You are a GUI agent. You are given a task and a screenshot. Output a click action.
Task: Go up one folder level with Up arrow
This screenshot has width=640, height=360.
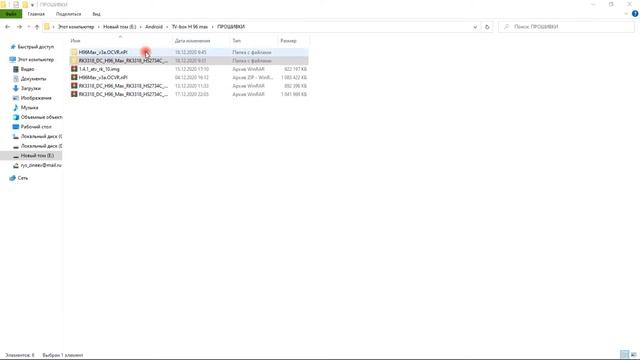(x=37, y=27)
